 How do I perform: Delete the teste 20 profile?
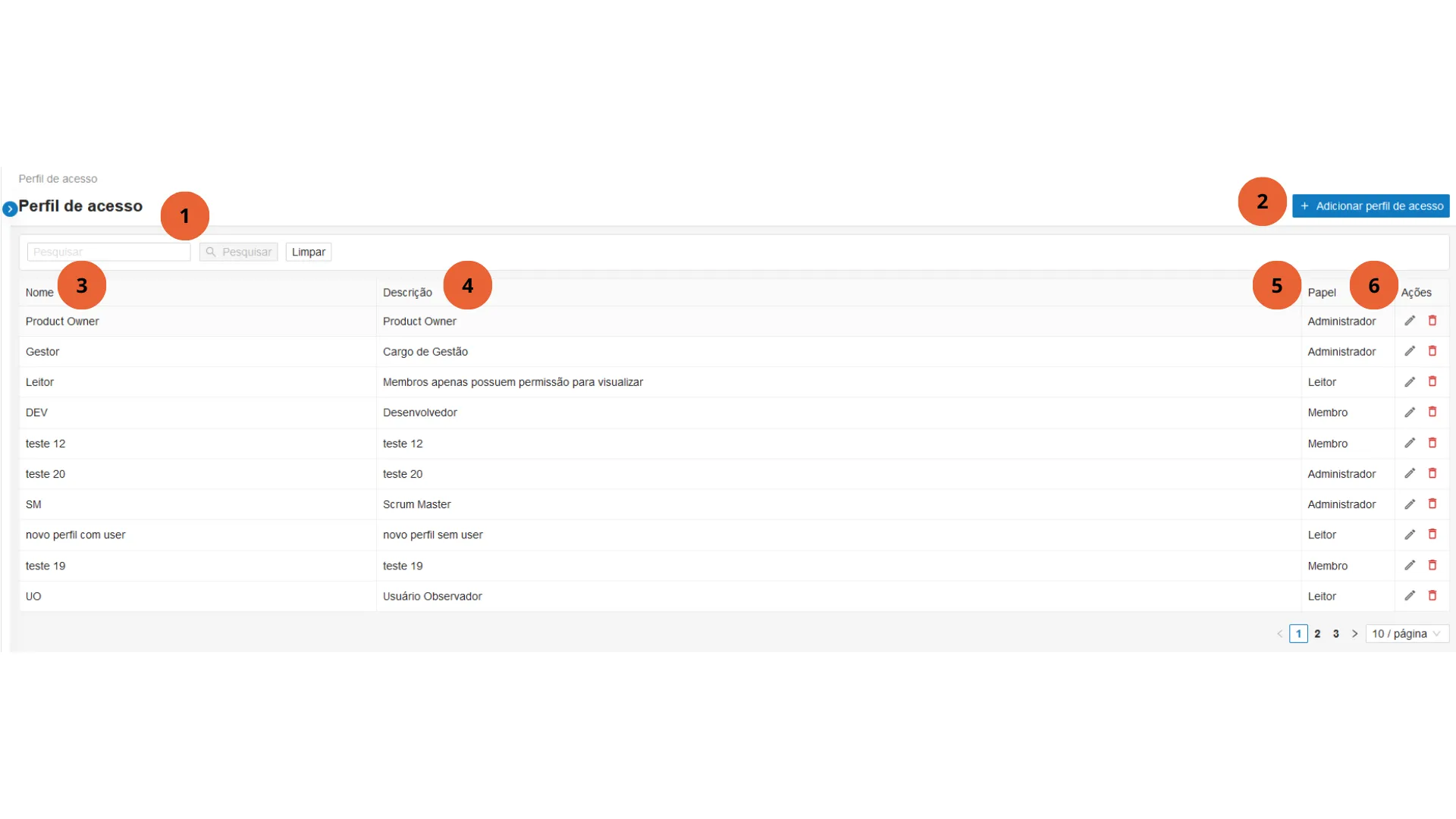coord(1432,473)
